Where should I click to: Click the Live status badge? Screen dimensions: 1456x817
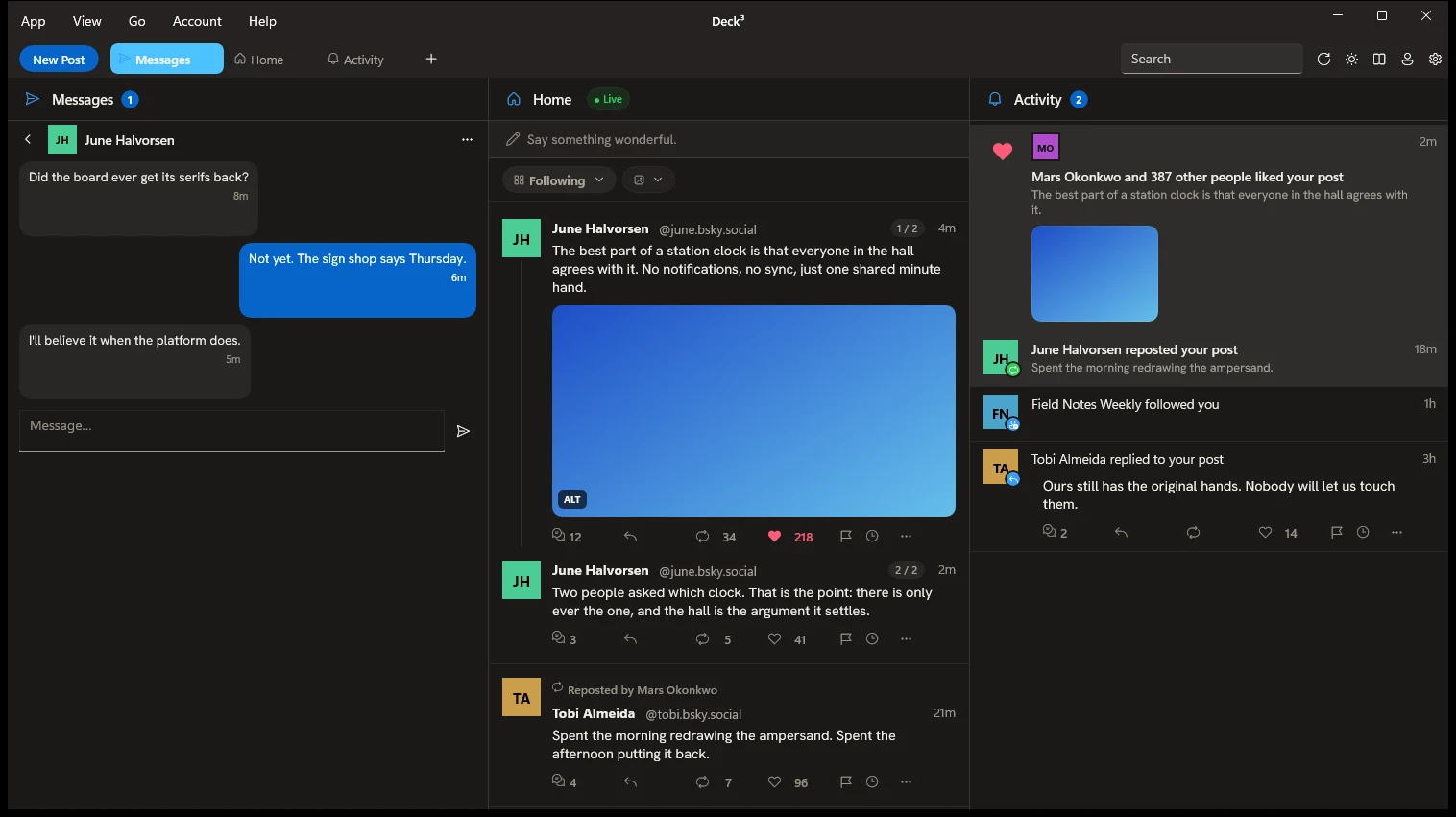pos(608,99)
